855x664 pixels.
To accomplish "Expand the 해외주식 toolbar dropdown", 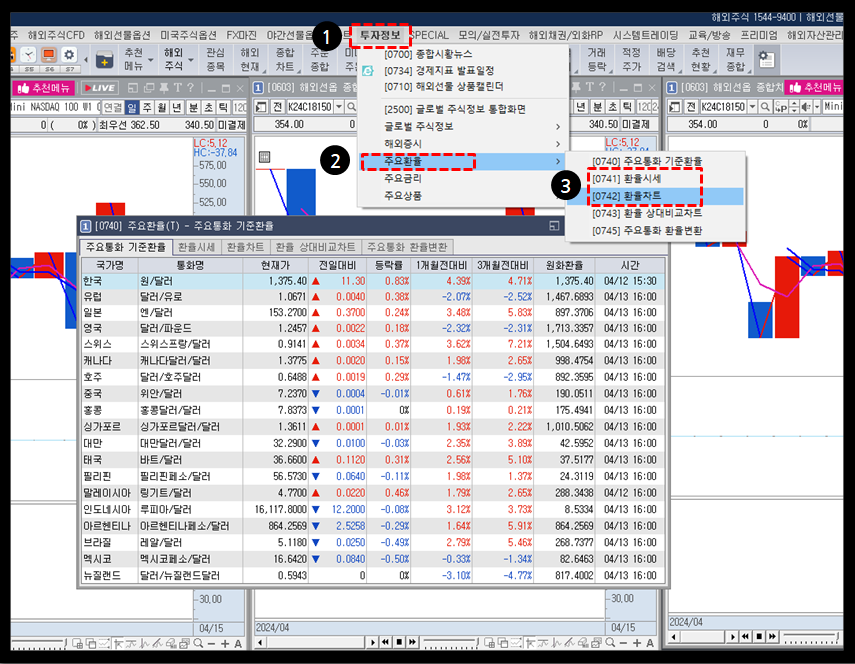I will click(x=191, y=59).
